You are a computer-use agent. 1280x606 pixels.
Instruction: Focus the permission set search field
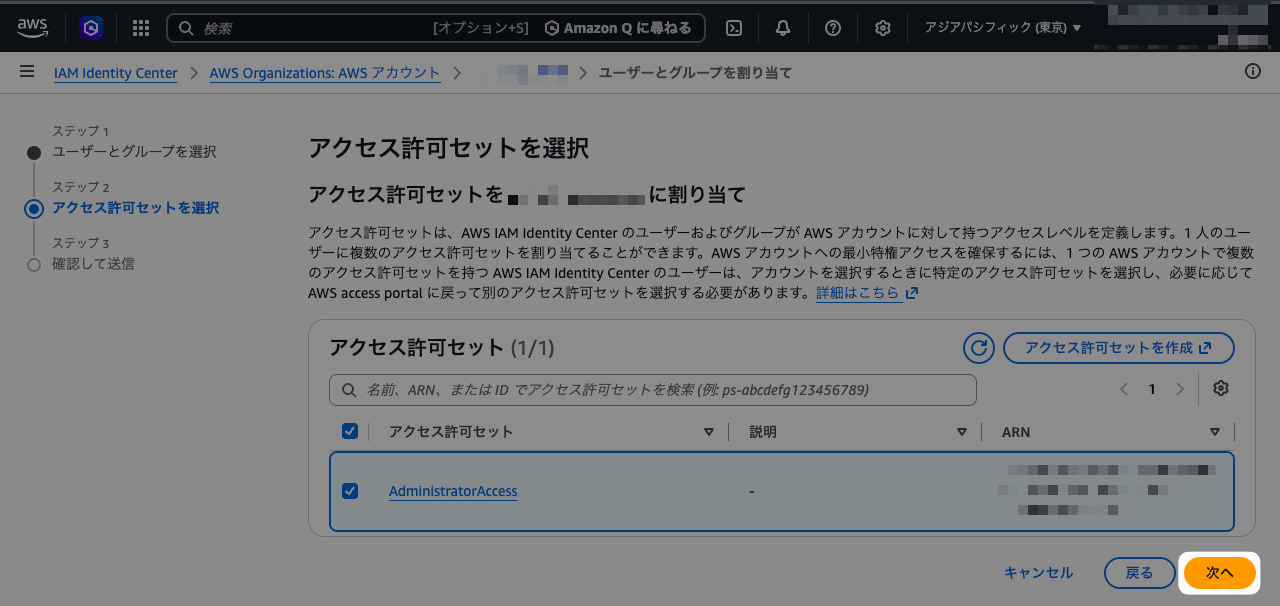653,390
